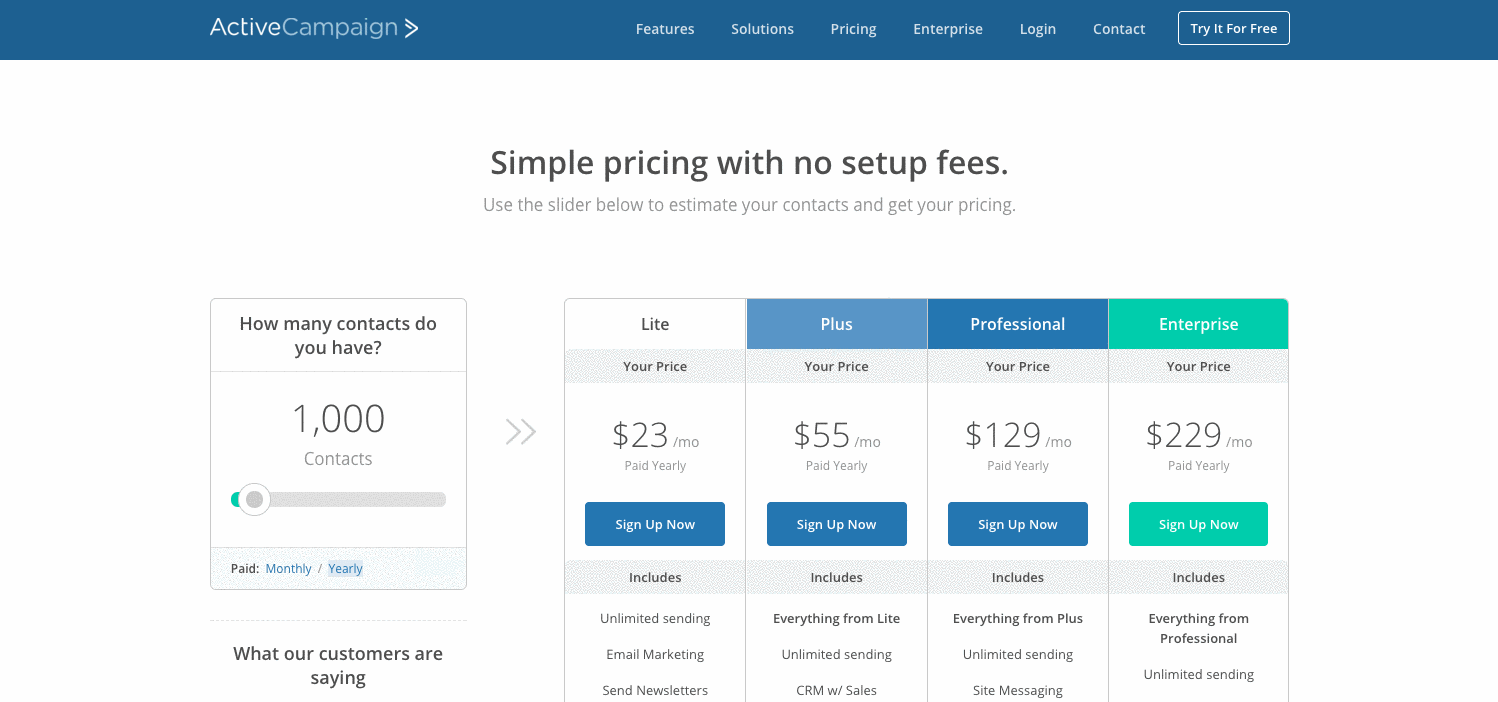Sign up for the Professional plan
Screen dimensions: 1498x702
(1017, 524)
